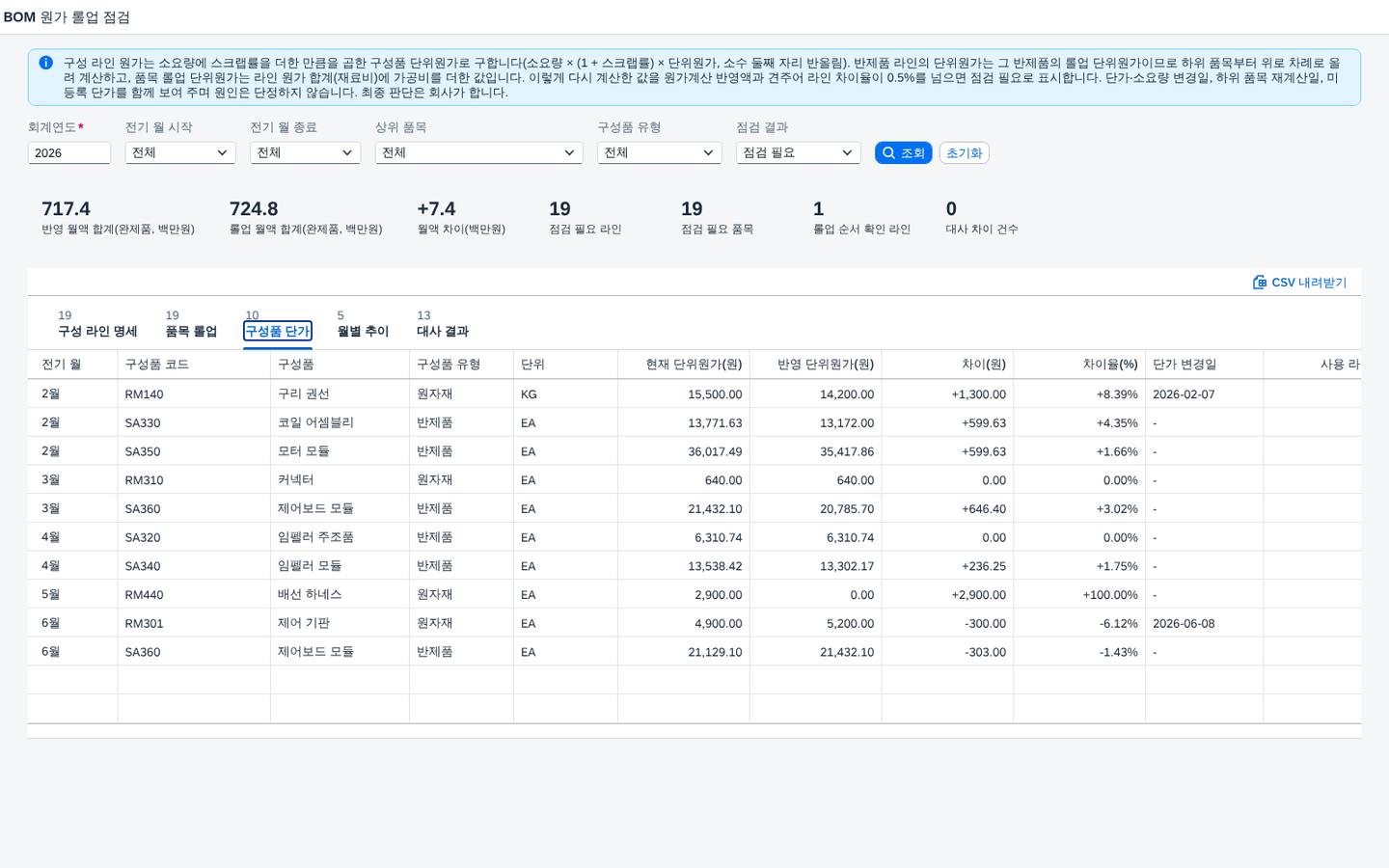Click the CSV 내려받기 export icon
Viewport: 1389px width, 868px height.
coord(1259,283)
